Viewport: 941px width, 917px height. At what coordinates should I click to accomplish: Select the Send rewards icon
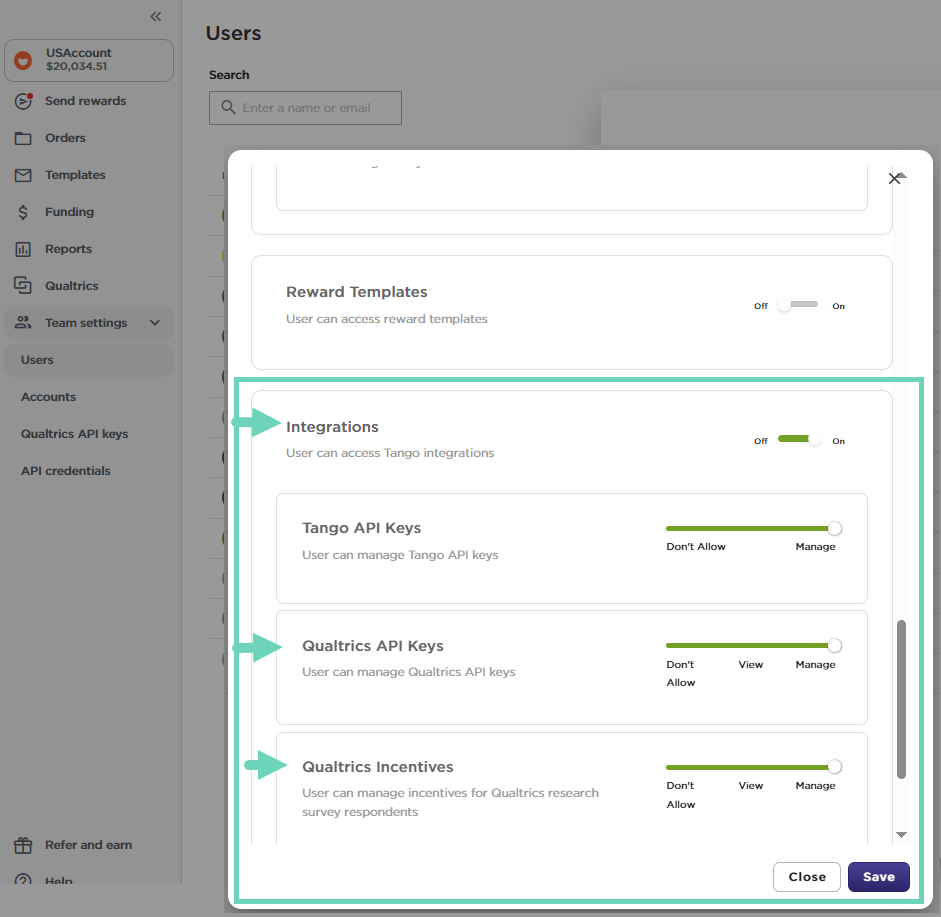22,101
